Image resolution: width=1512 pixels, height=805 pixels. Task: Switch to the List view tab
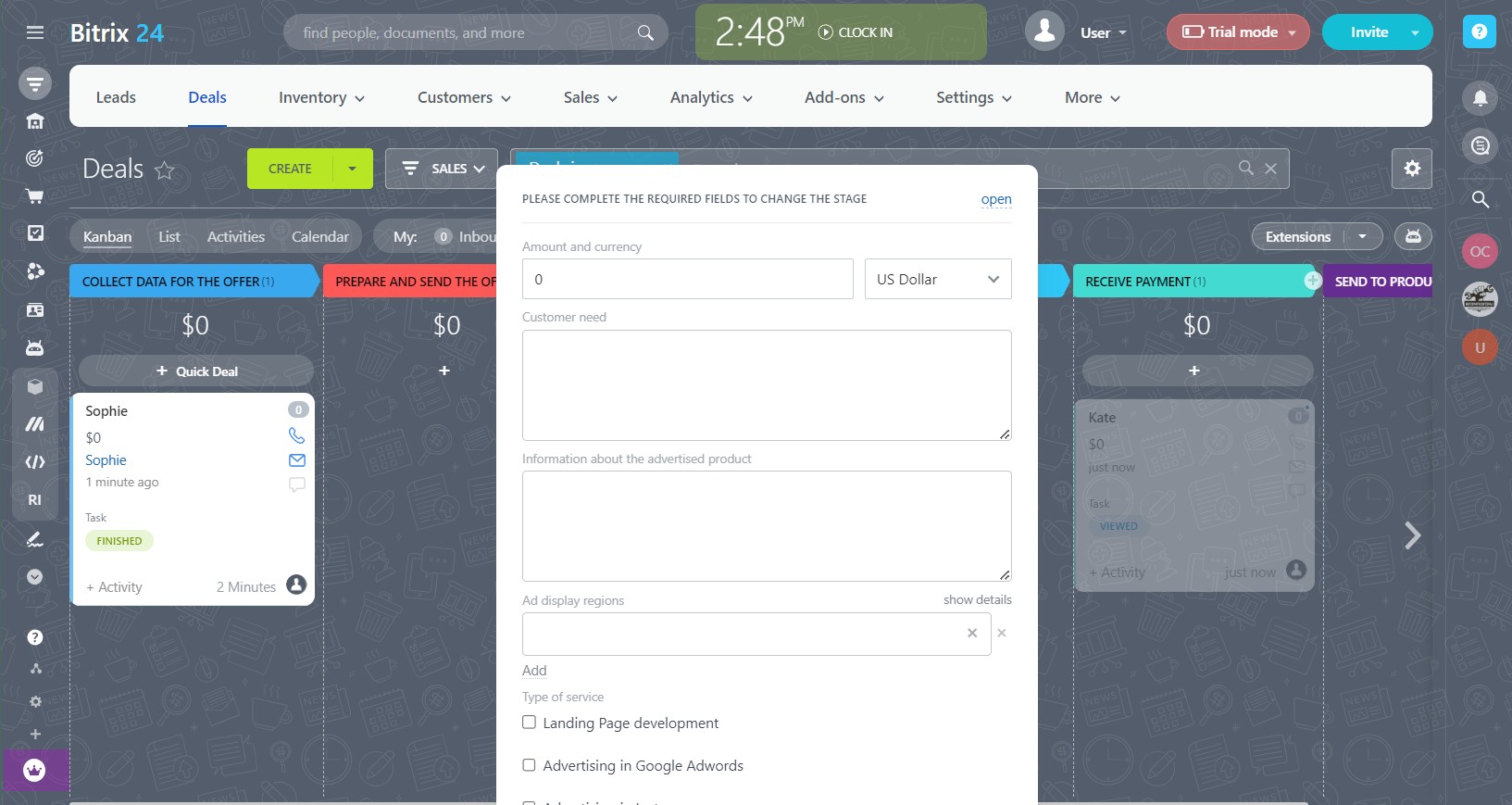tap(169, 236)
